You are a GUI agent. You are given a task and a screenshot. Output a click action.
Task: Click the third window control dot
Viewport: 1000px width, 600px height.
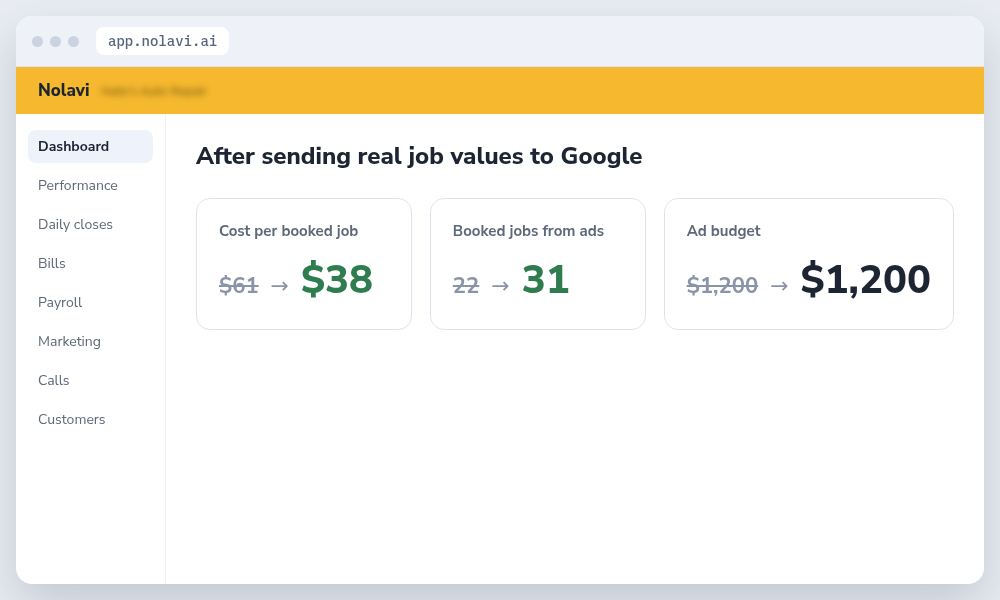pos(73,41)
